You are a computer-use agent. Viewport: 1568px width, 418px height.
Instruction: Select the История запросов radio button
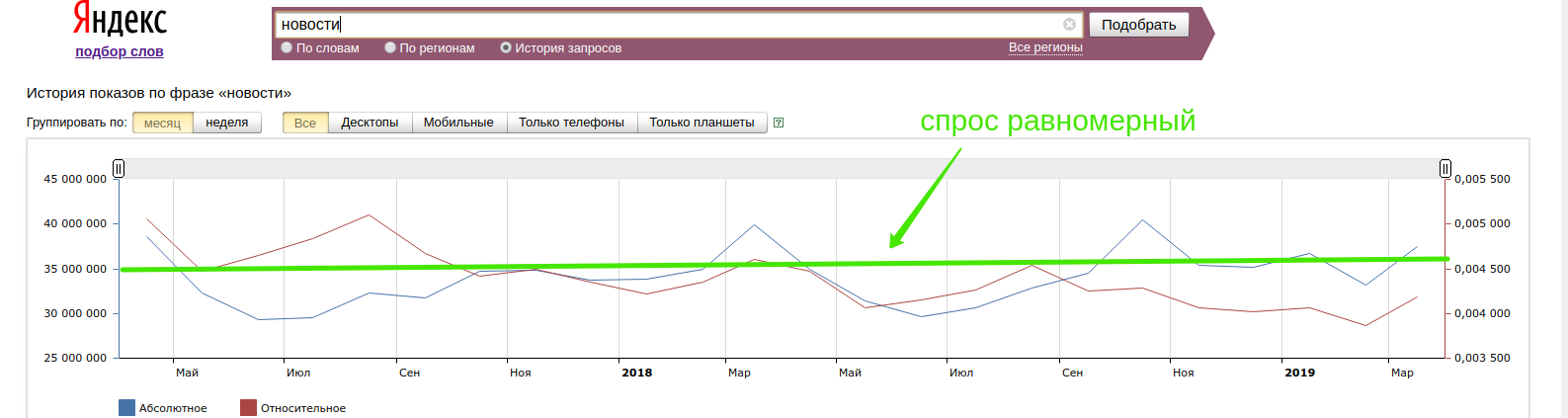coord(506,47)
